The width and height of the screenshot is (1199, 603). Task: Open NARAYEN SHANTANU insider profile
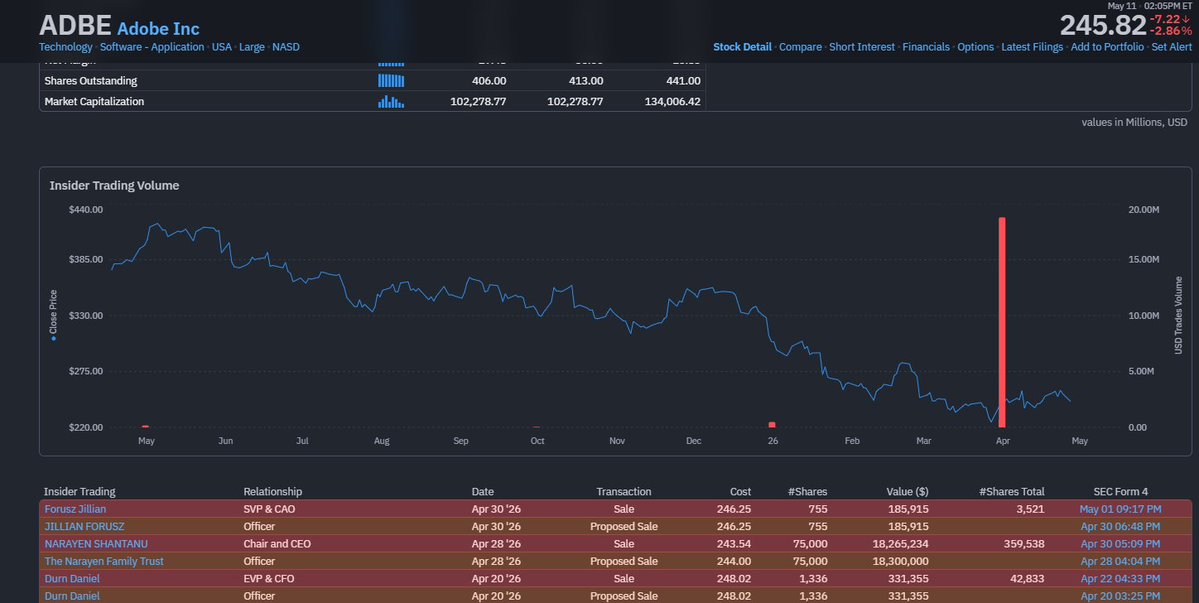click(96, 544)
